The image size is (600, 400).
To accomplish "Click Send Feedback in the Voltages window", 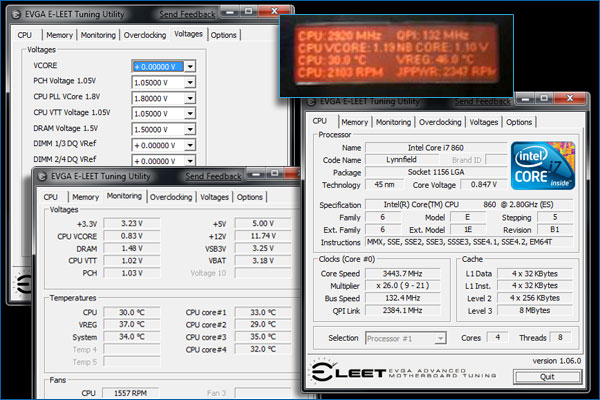I will tap(187, 15).
